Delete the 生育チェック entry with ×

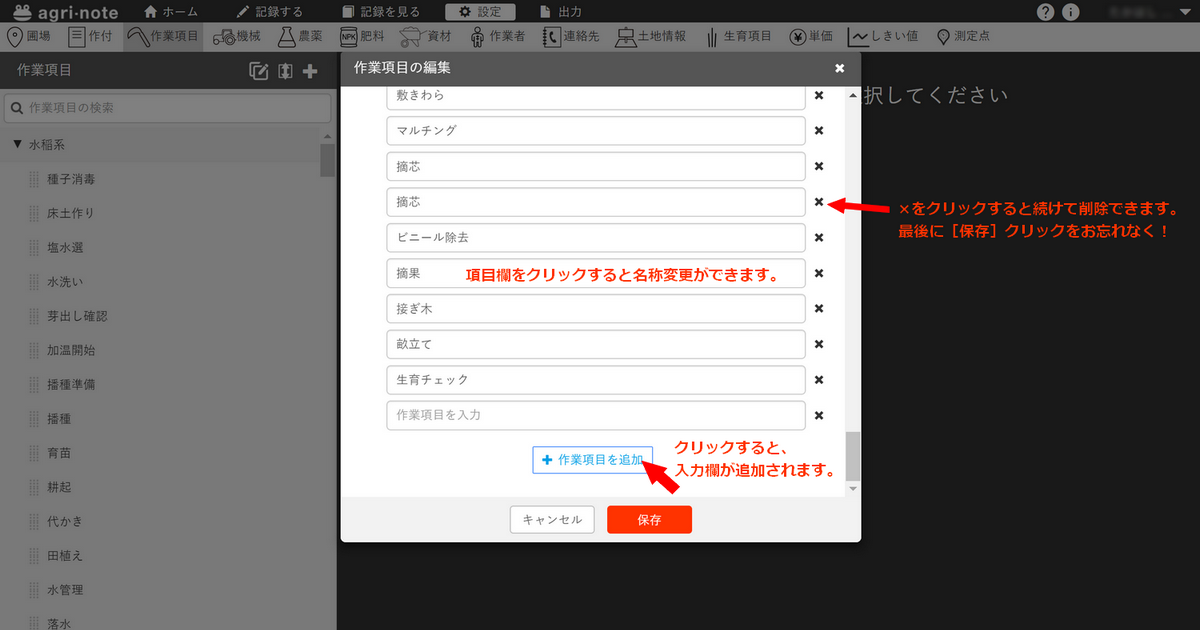(x=819, y=380)
